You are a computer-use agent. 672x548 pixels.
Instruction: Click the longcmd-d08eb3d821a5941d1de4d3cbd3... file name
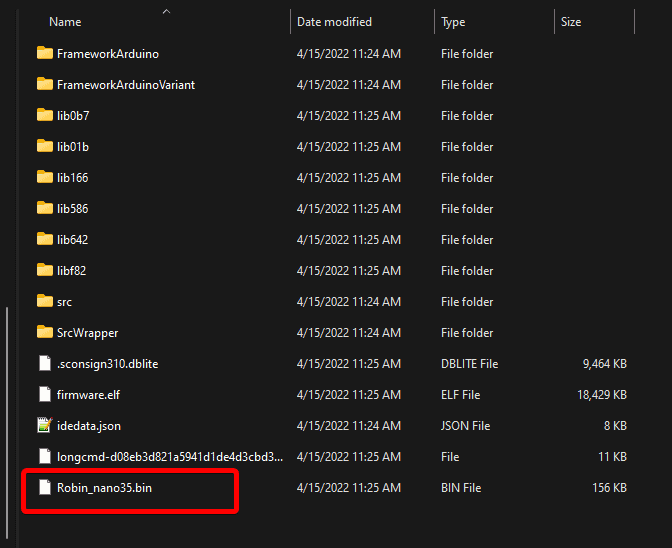(x=170, y=457)
